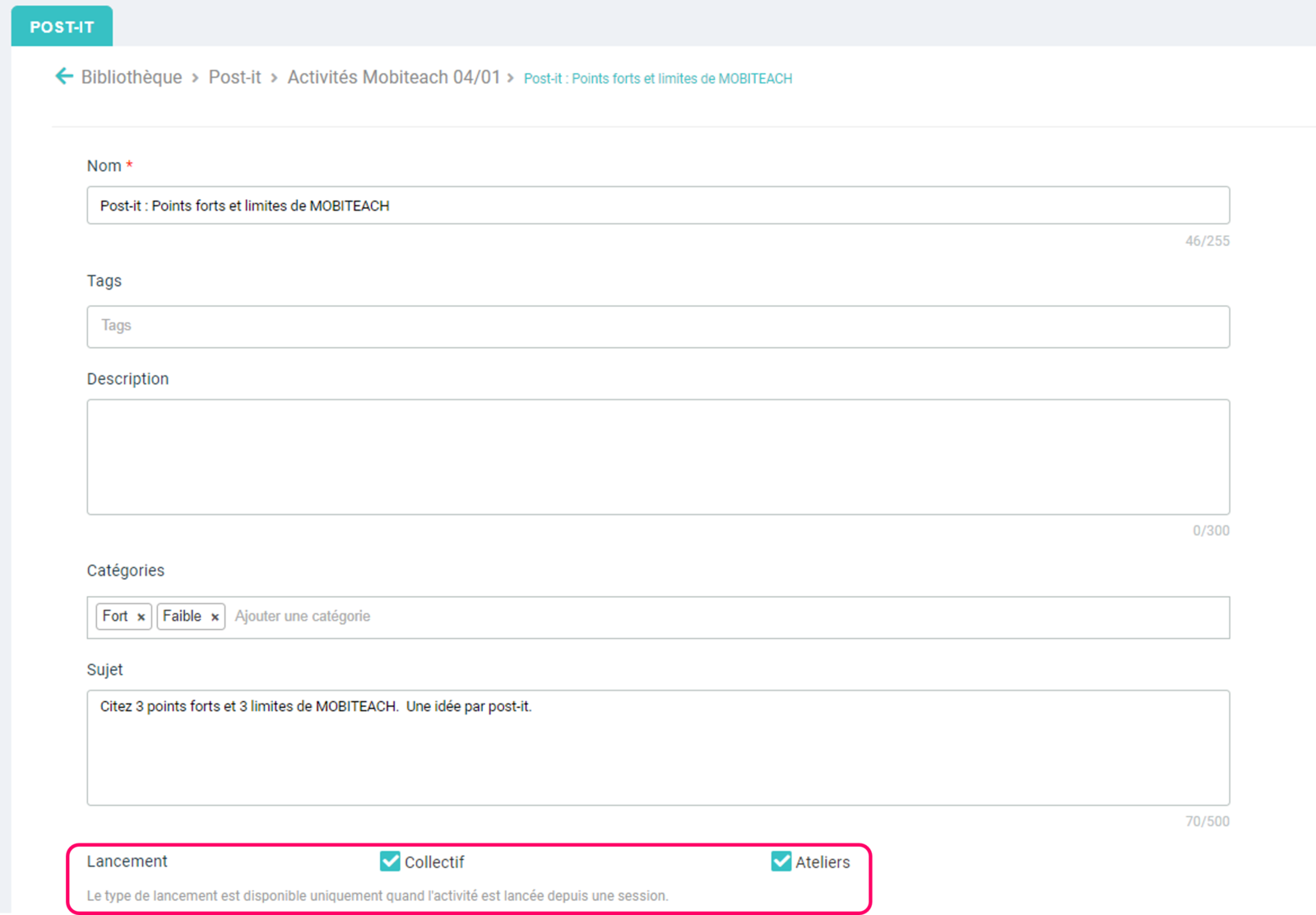Click current breadcrumb Post-it : Points forts

pyautogui.click(x=658, y=78)
